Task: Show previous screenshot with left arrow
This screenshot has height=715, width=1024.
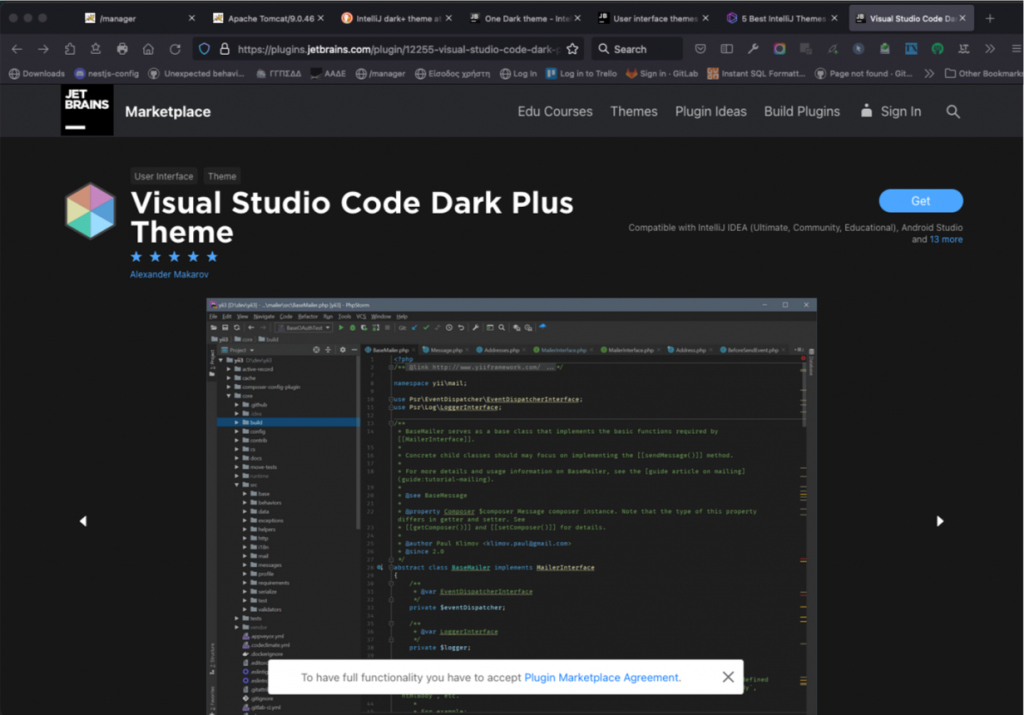Action: click(x=83, y=521)
